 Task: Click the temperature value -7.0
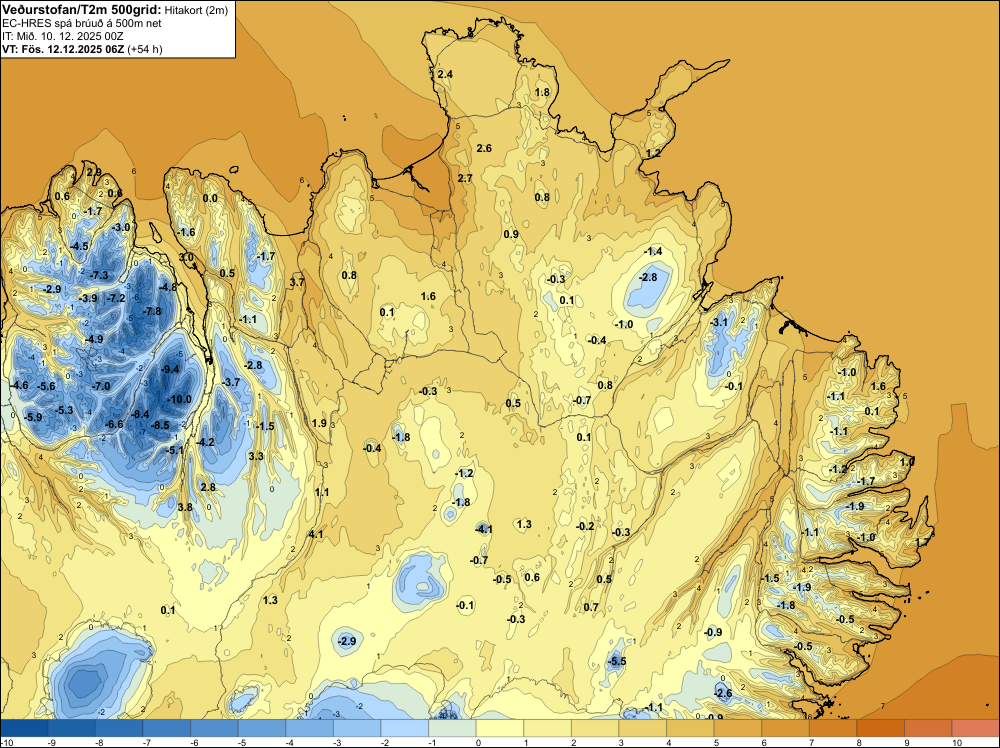click(x=101, y=386)
